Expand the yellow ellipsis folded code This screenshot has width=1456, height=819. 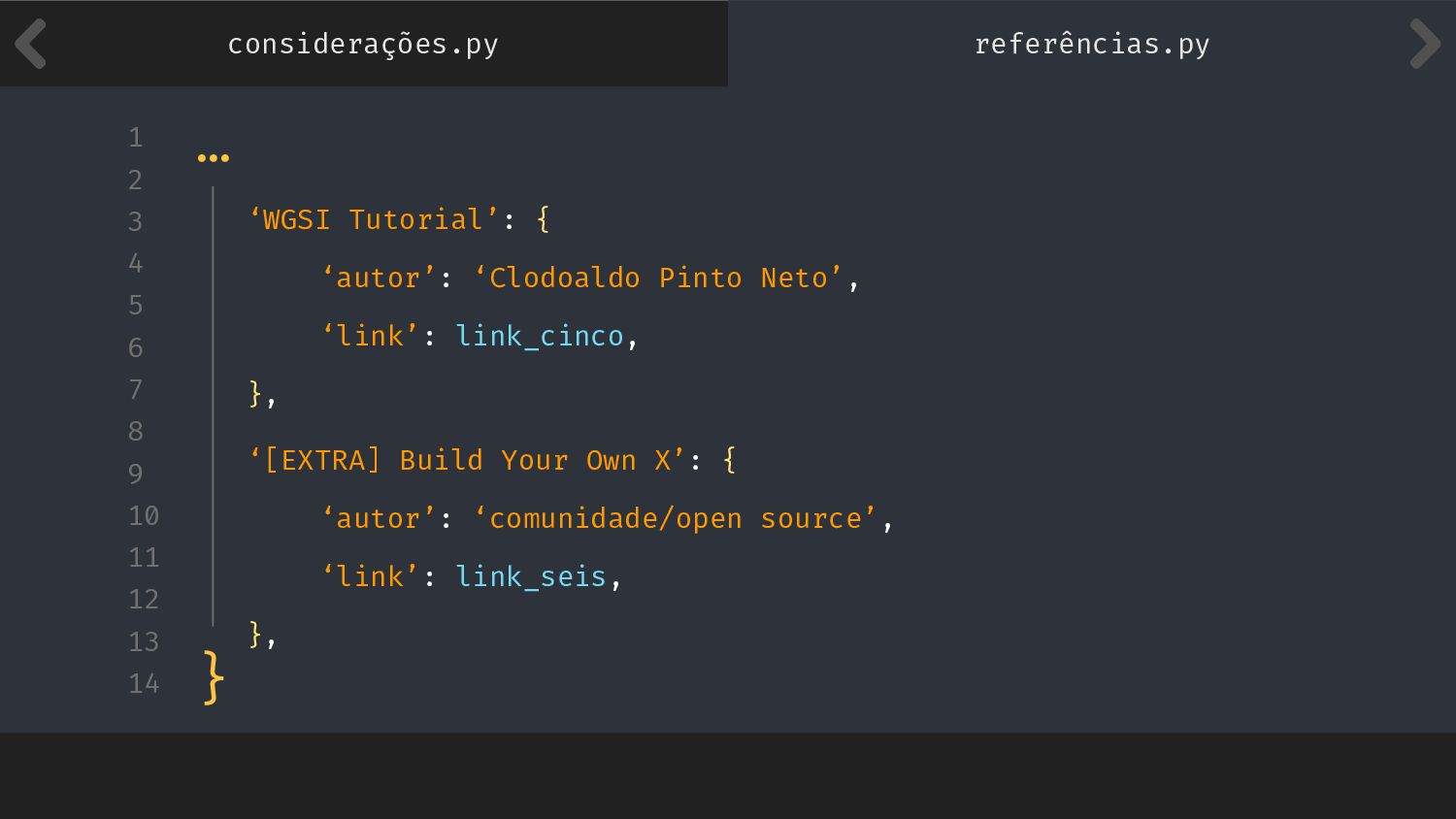(214, 157)
